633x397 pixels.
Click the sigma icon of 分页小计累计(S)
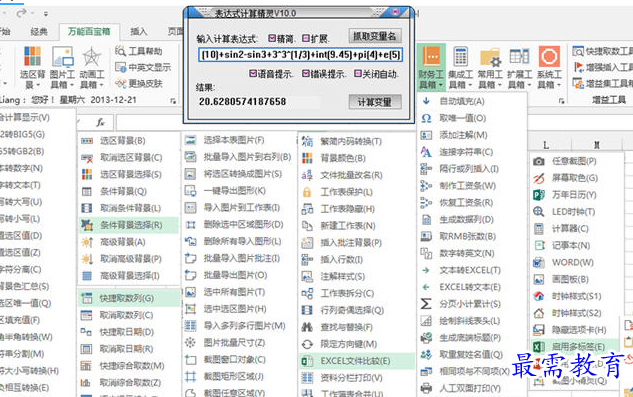tap(426, 304)
